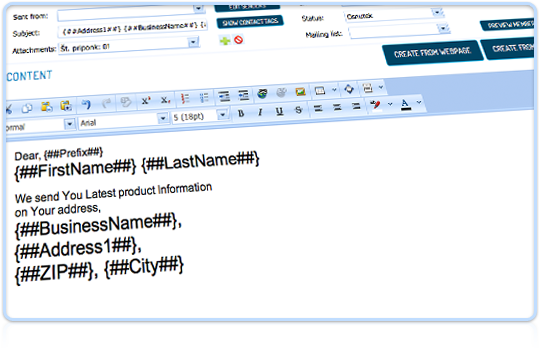Click the greyed-out remove link icon
Image resolution: width=540 pixels, height=360 pixels.
coord(282,93)
